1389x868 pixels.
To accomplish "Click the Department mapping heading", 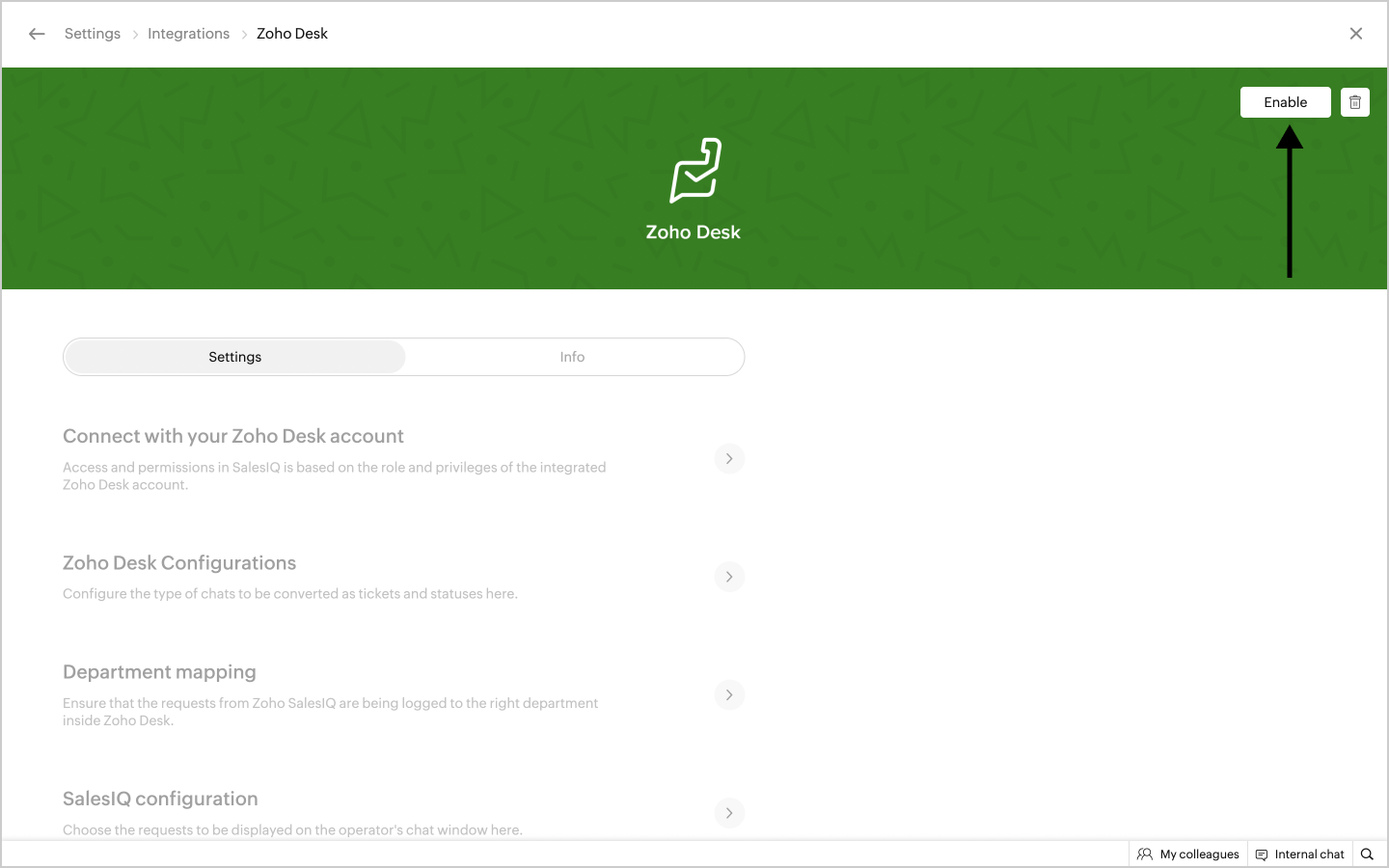I will [x=159, y=672].
